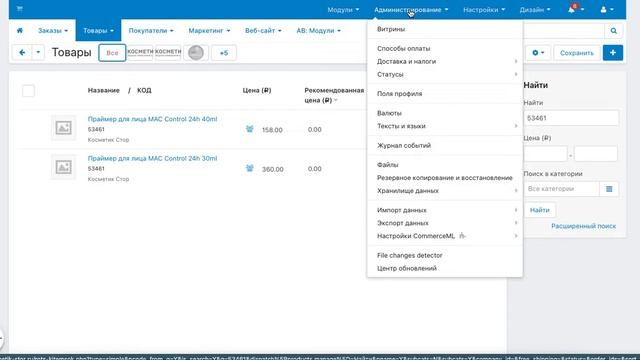Image resolution: width=640 pixels, height=360 pixels.
Task: Expand Импорт данных submenu
Action: (445, 210)
